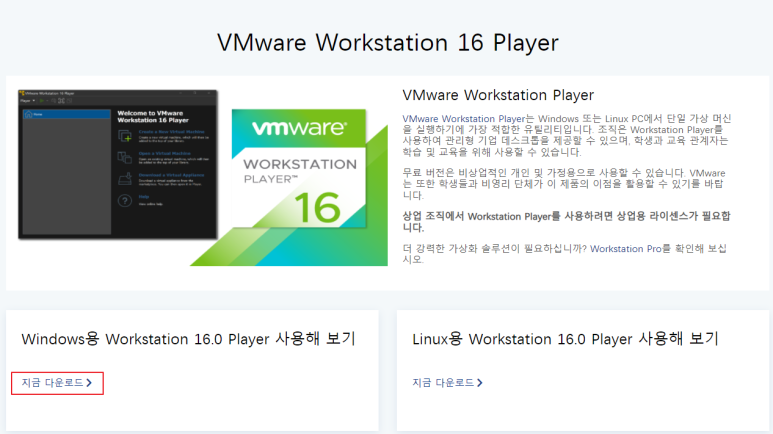Click the bold commercial license notice text
The height and width of the screenshot is (434, 773).
(x=566, y=221)
